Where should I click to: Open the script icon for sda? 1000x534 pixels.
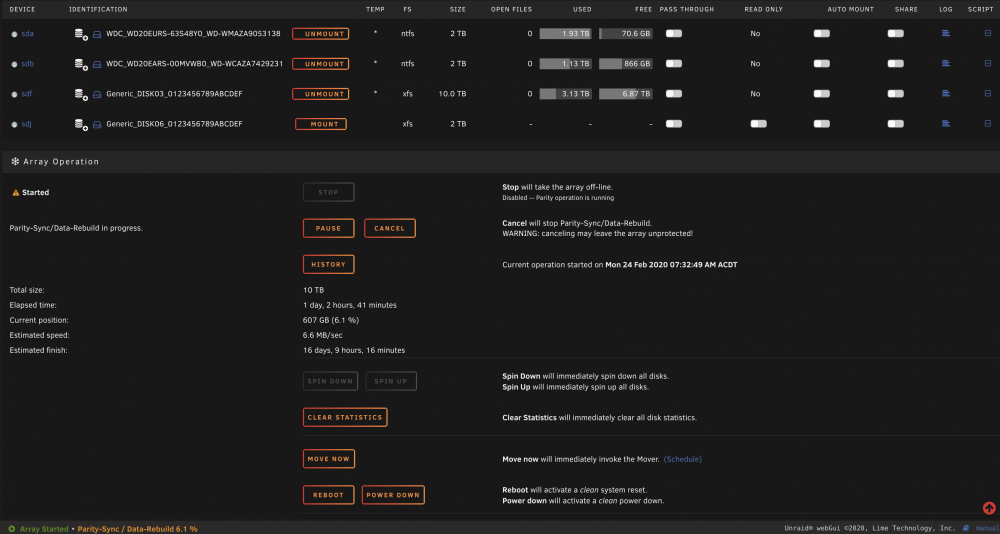[988, 33]
